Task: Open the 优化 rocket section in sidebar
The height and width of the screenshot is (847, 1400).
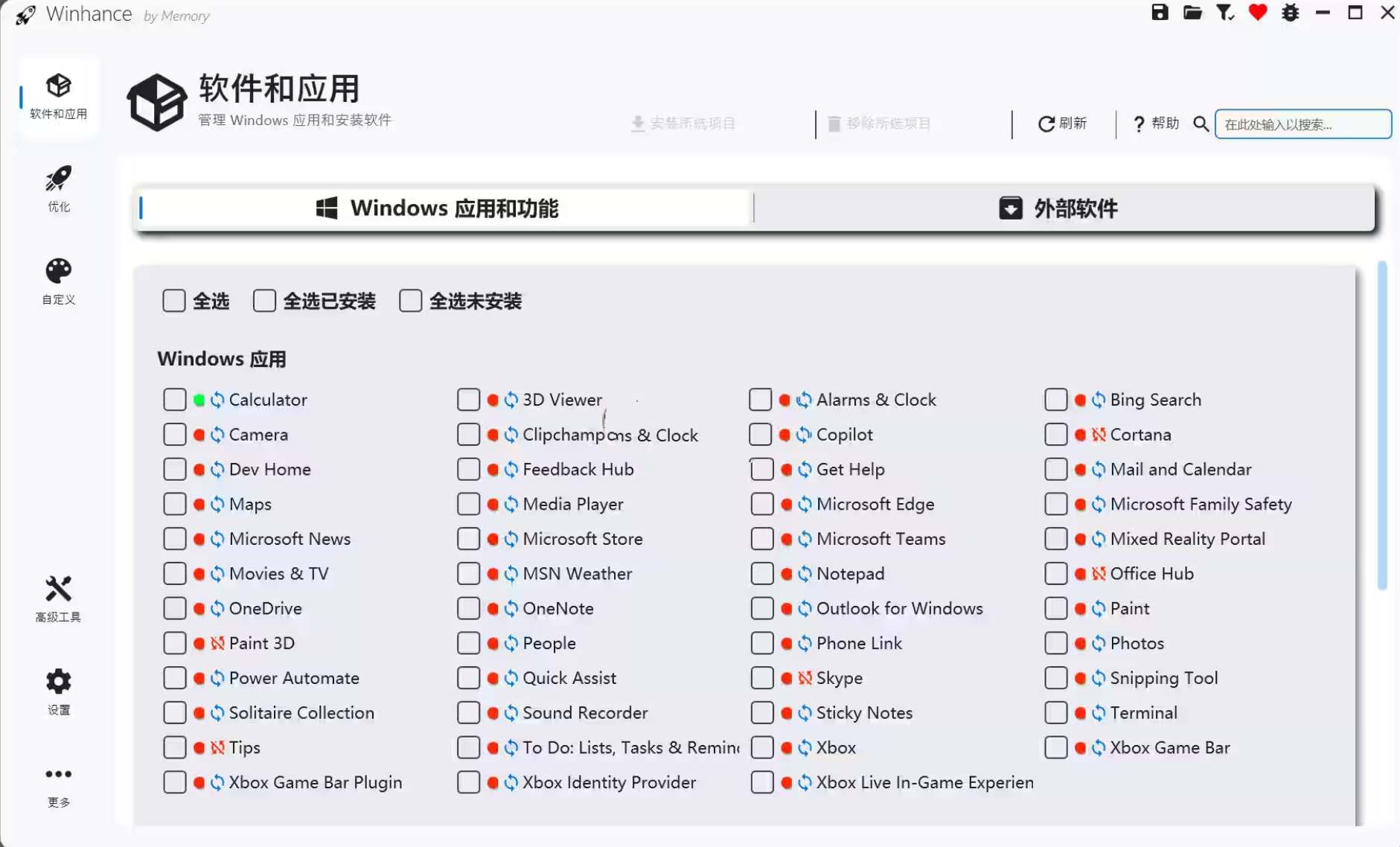Action: (x=58, y=189)
